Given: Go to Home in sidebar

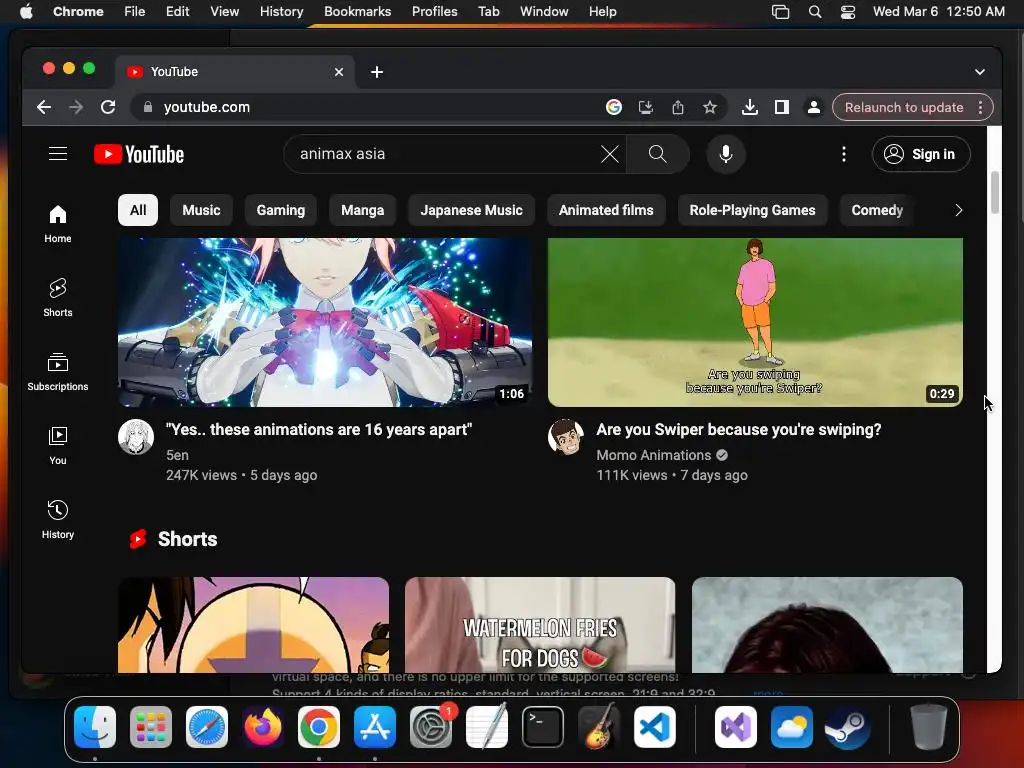Looking at the screenshot, I should pyautogui.click(x=58, y=224).
